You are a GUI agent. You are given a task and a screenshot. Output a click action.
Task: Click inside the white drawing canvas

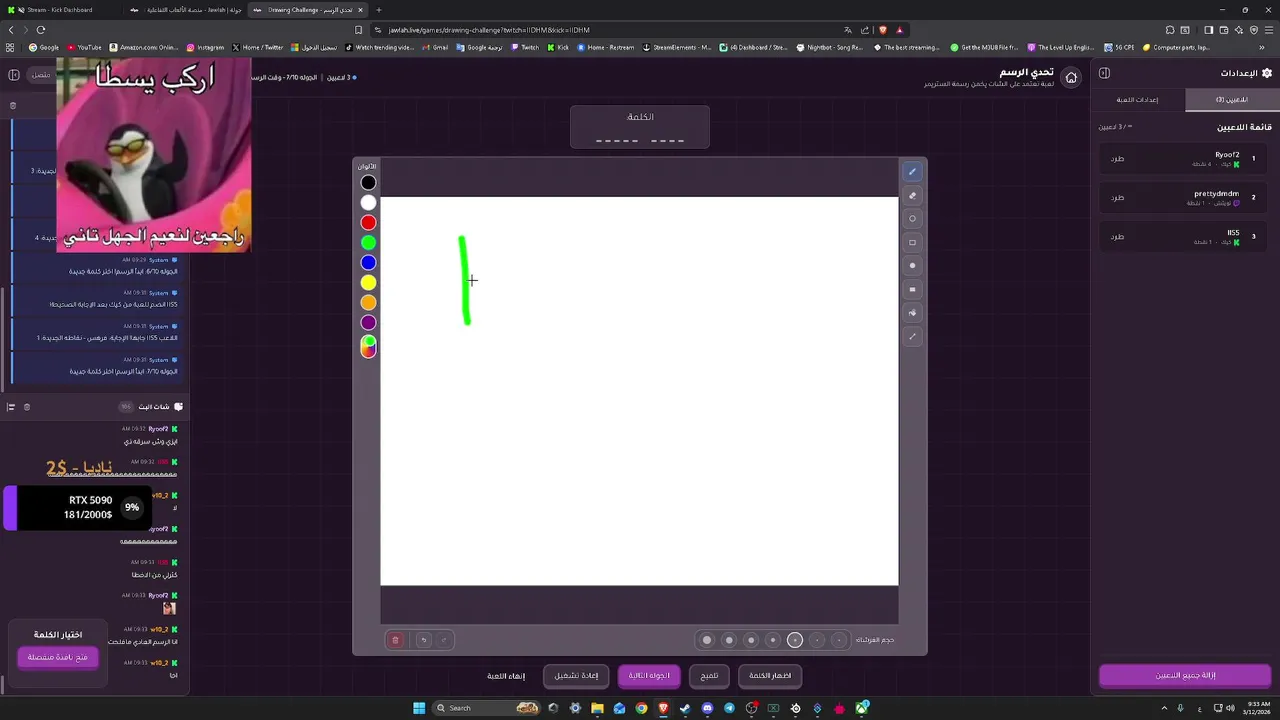click(639, 391)
